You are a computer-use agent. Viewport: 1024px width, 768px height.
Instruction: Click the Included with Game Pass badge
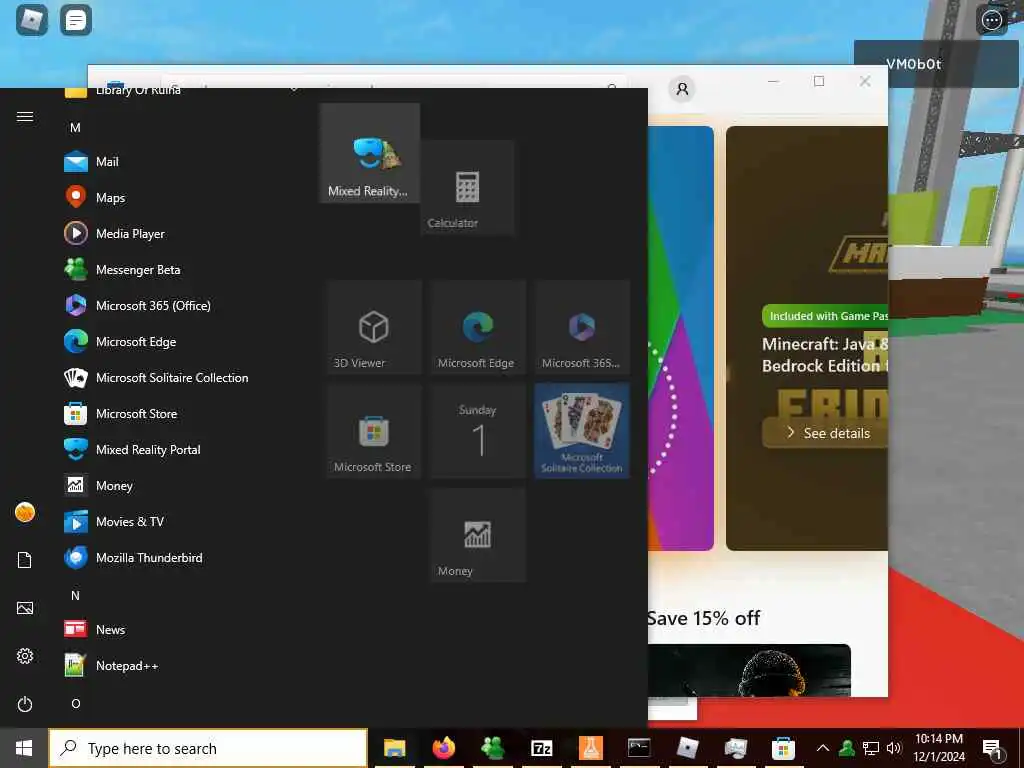tap(825, 316)
